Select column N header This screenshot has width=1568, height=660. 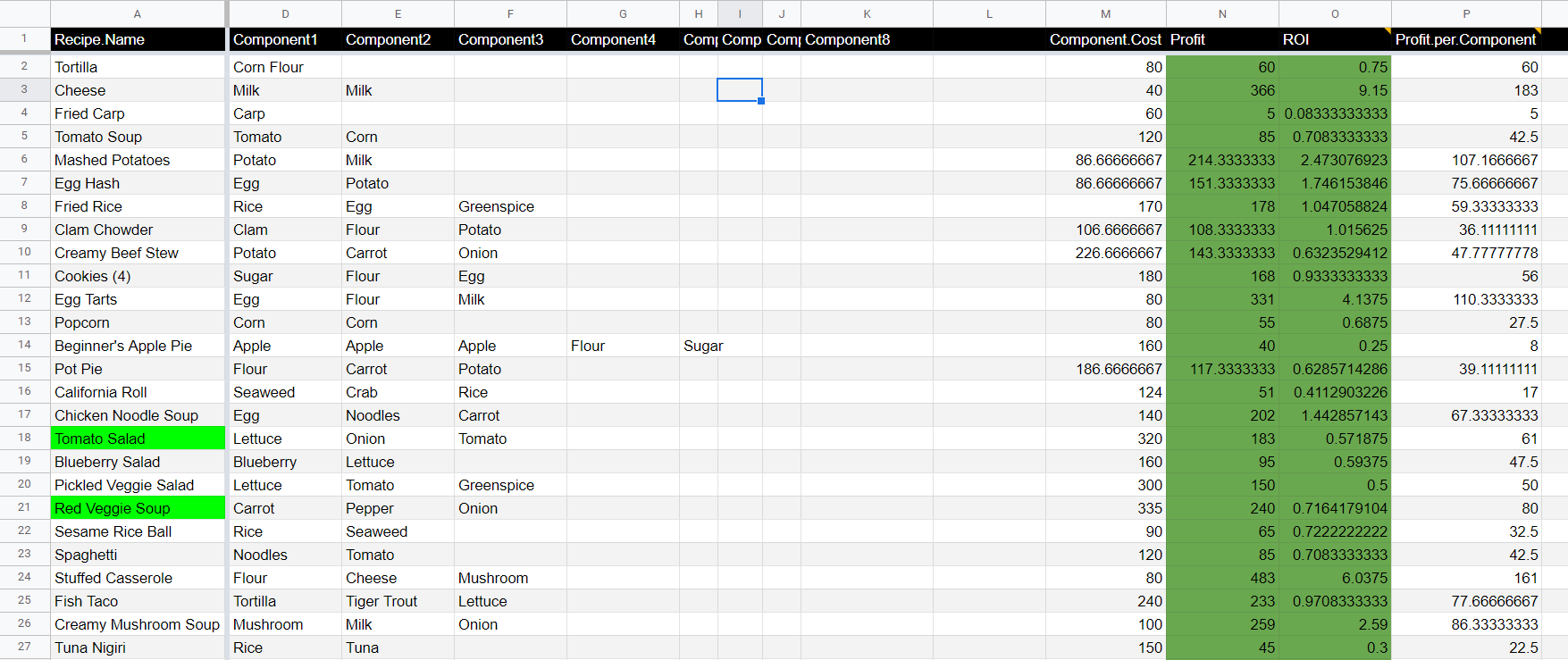point(1222,13)
